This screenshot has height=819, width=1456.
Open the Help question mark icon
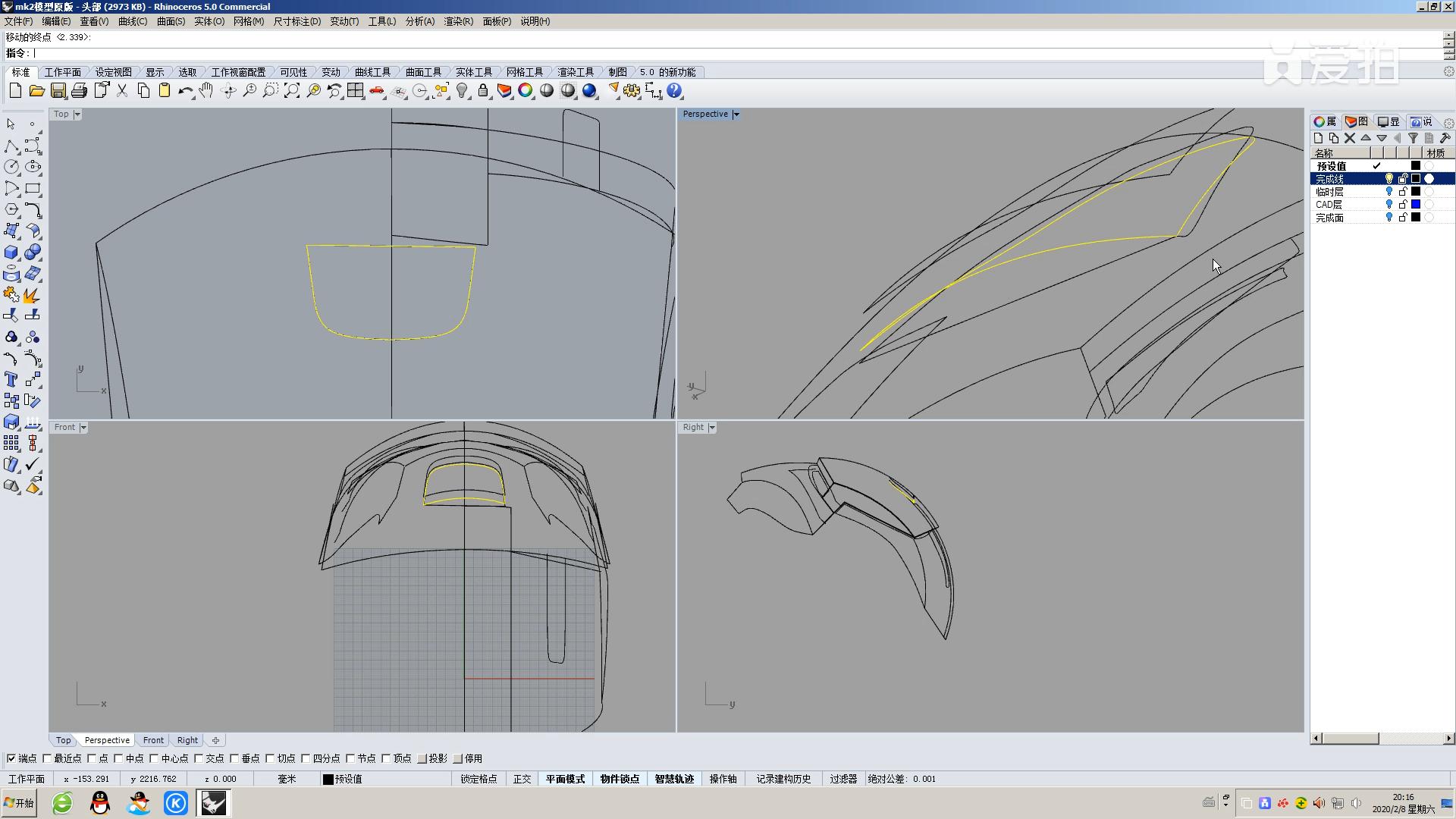pos(674,91)
